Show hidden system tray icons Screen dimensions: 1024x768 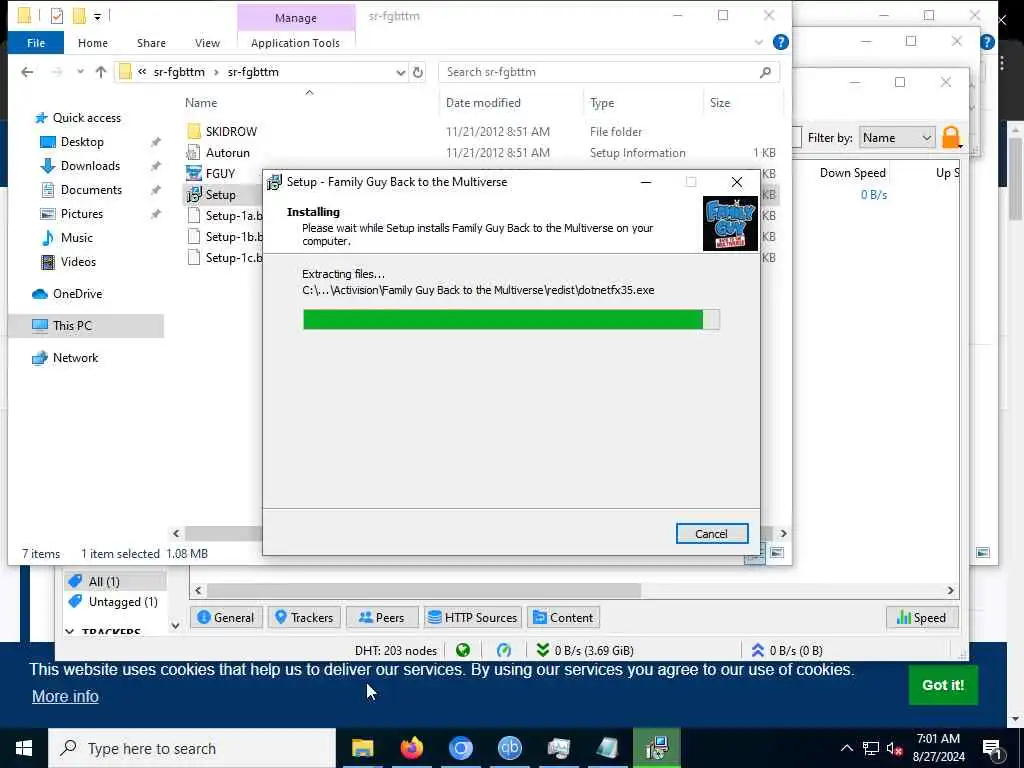click(846, 748)
